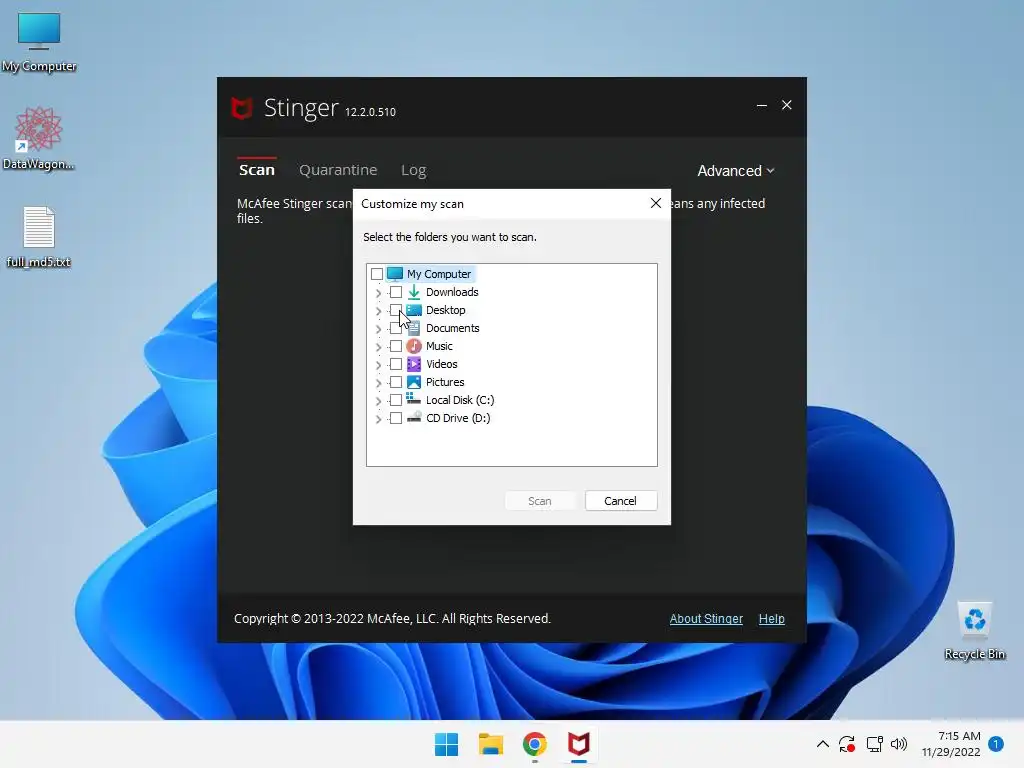The width and height of the screenshot is (1024, 768).
Task: Select the Pictures tree label
Action: (x=445, y=382)
